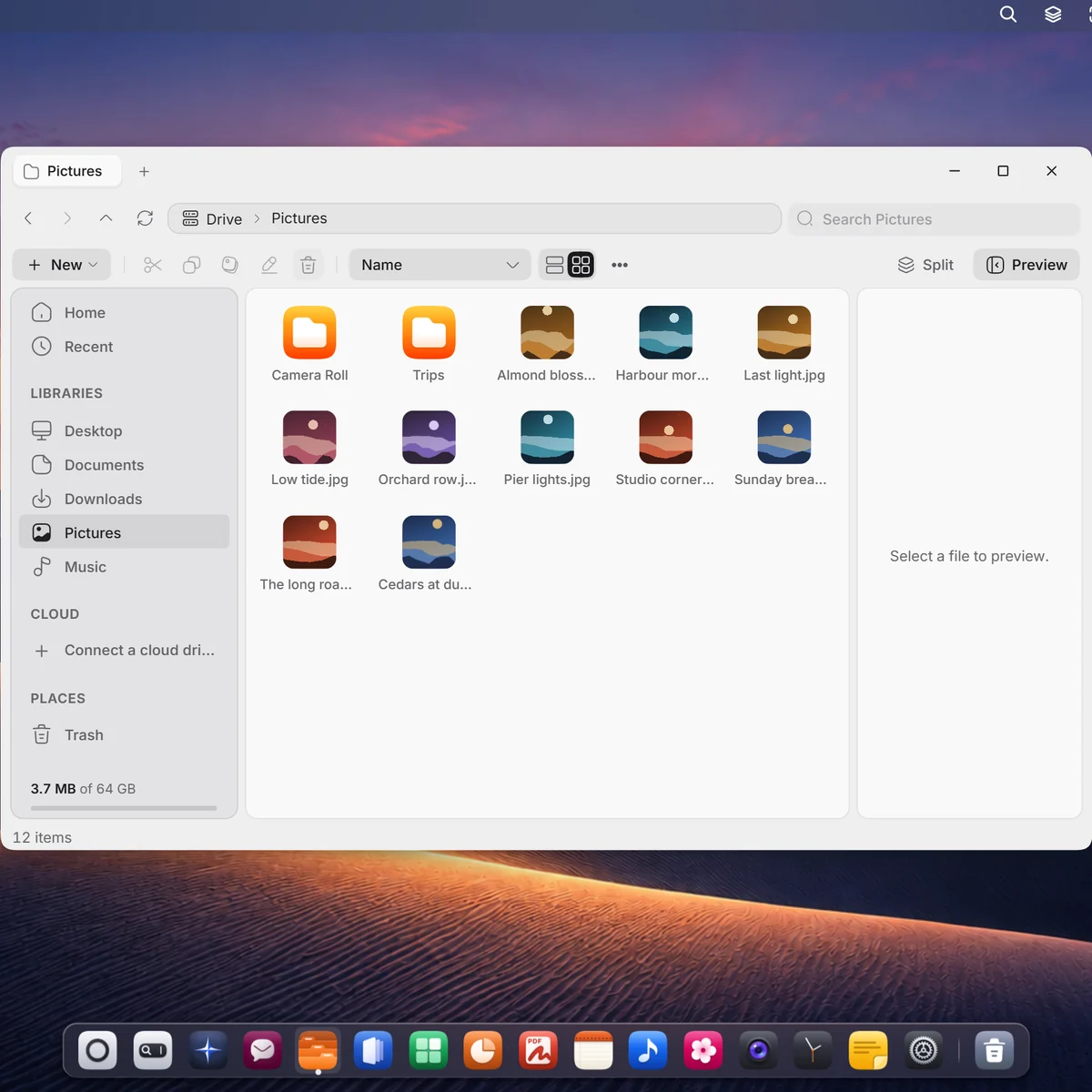Viewport: 1092px width, 1092px height.
Task: Open a new tab with plus
Action: [x=144, y=171]
